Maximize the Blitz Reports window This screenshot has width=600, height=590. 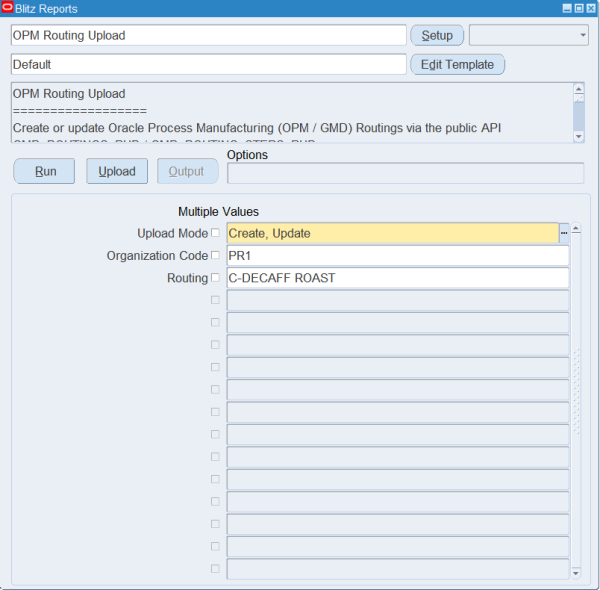click(579, 8)
